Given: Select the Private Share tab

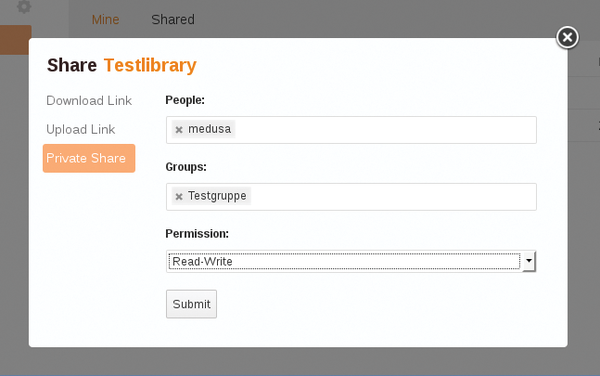Looking at the screenshot, I should 89,158.
